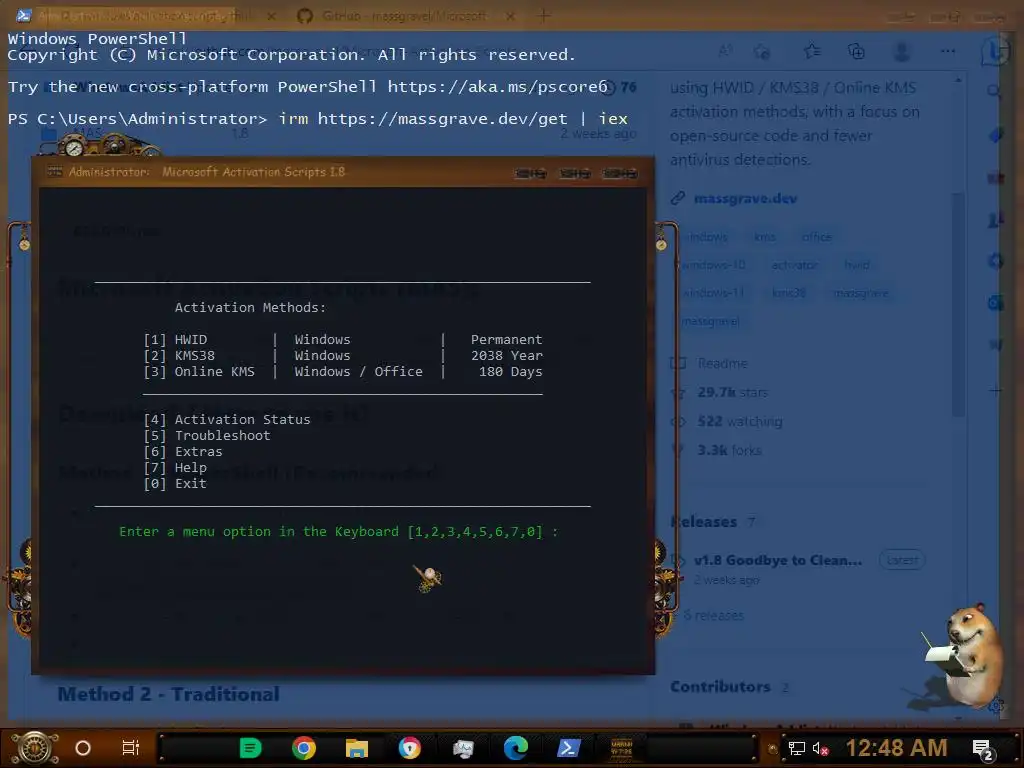Click the hwid topic tag
This screenshot has height=768, width=1024.
856,265
